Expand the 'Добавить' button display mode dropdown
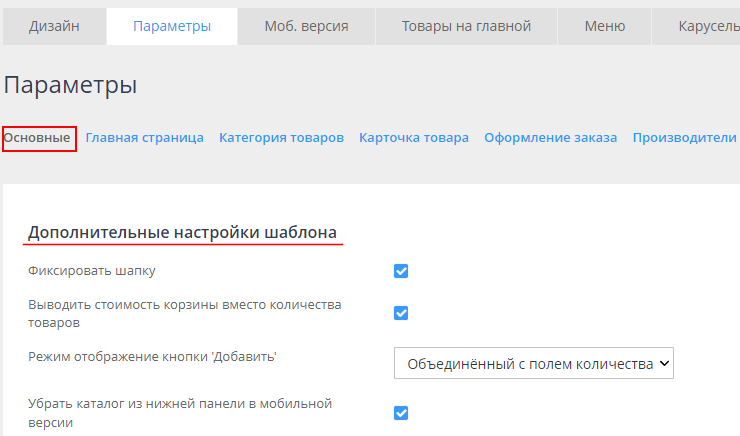This screenshot has width=740, height=436. [534, 364]
